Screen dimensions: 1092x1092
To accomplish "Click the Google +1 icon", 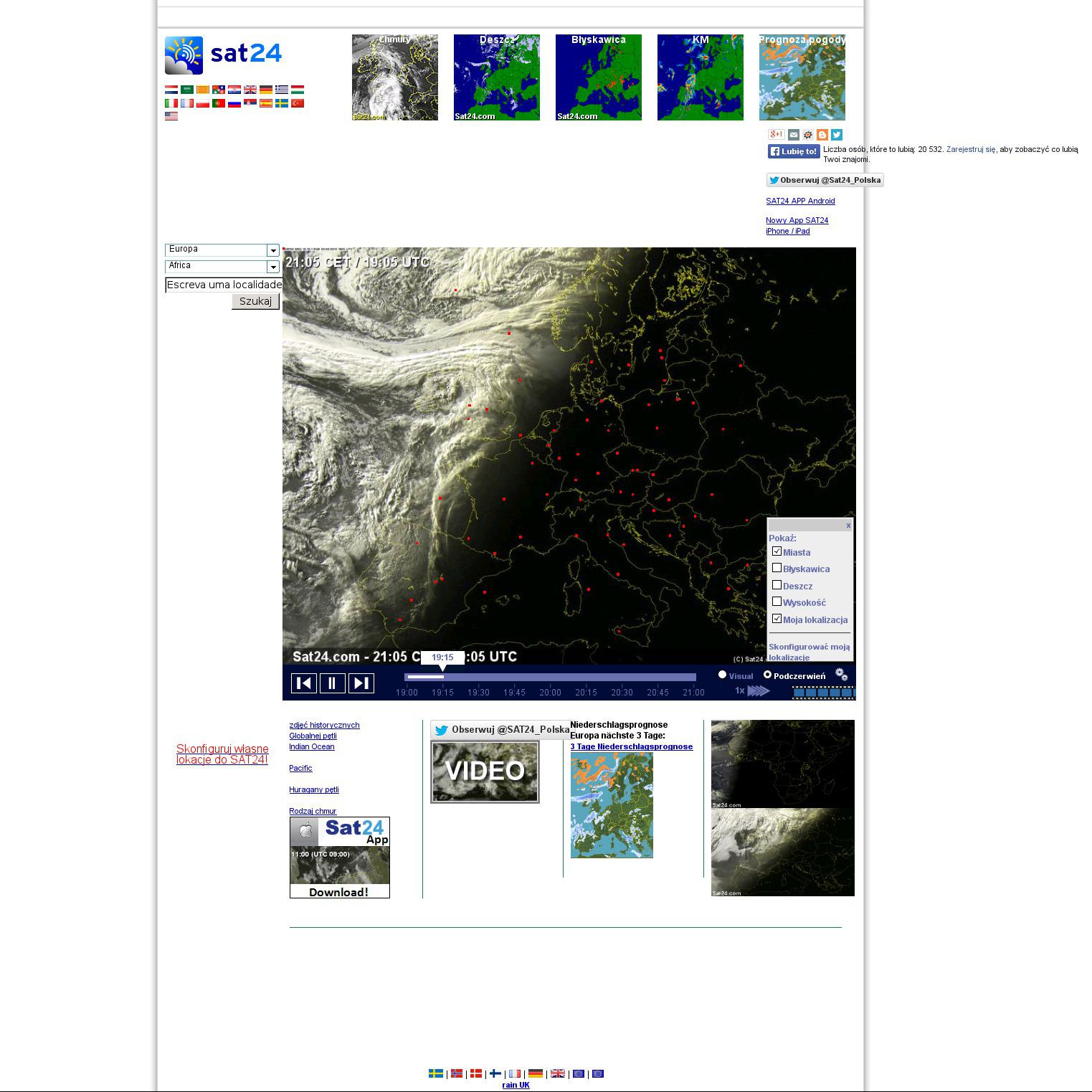I will pyautogui.click(x=776, y=135).
